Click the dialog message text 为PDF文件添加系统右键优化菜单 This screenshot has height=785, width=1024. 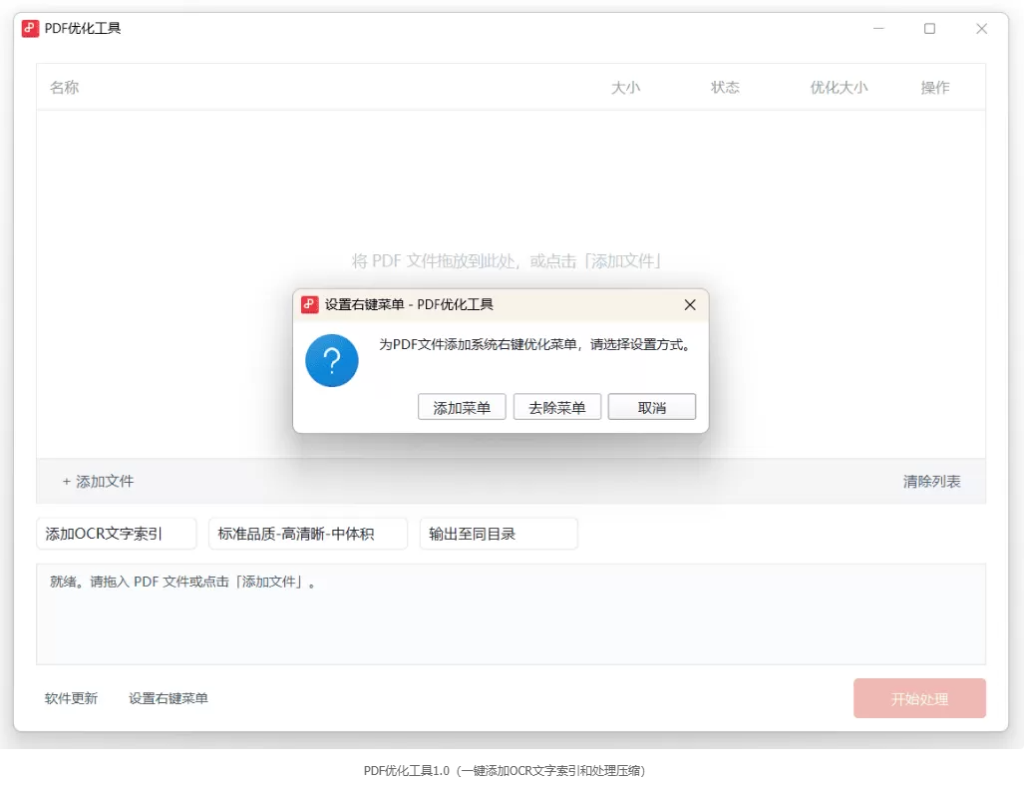click(478, 344)
